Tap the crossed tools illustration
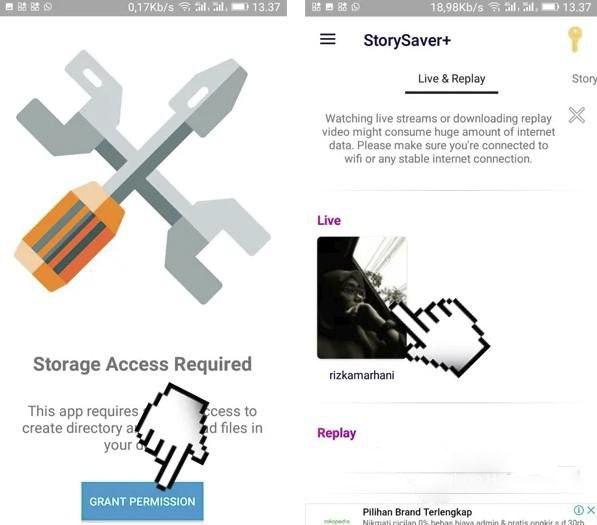This screenshot has width=597, height=525. coord(142,176)
